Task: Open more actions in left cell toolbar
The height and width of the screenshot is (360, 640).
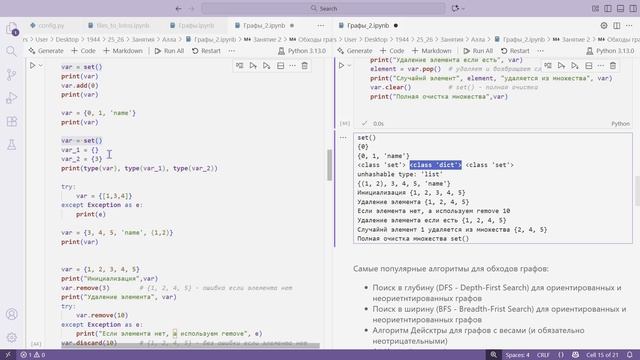Action: 293,66
